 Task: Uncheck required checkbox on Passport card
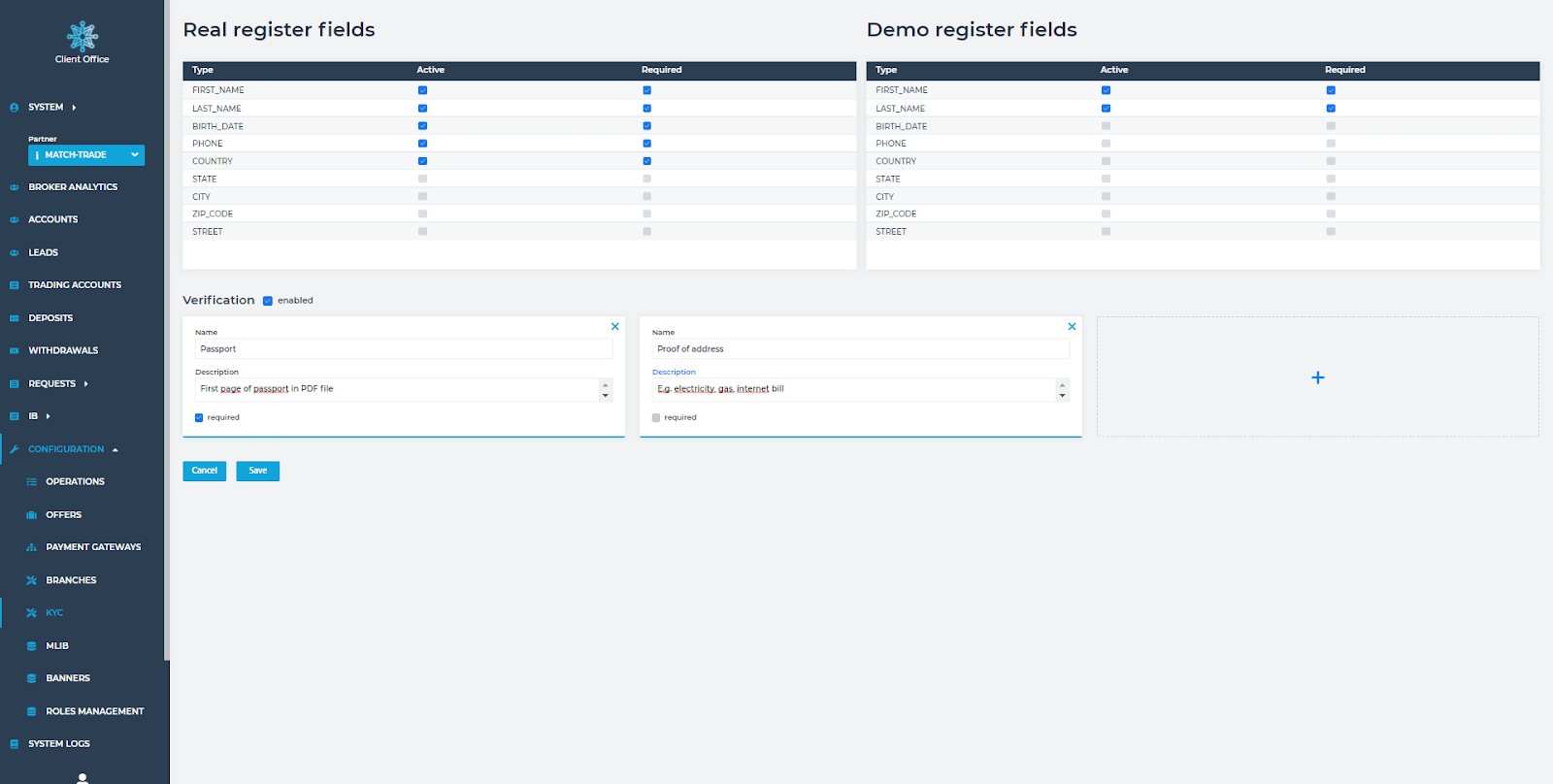pyautogui.click(x=199, y=418)
